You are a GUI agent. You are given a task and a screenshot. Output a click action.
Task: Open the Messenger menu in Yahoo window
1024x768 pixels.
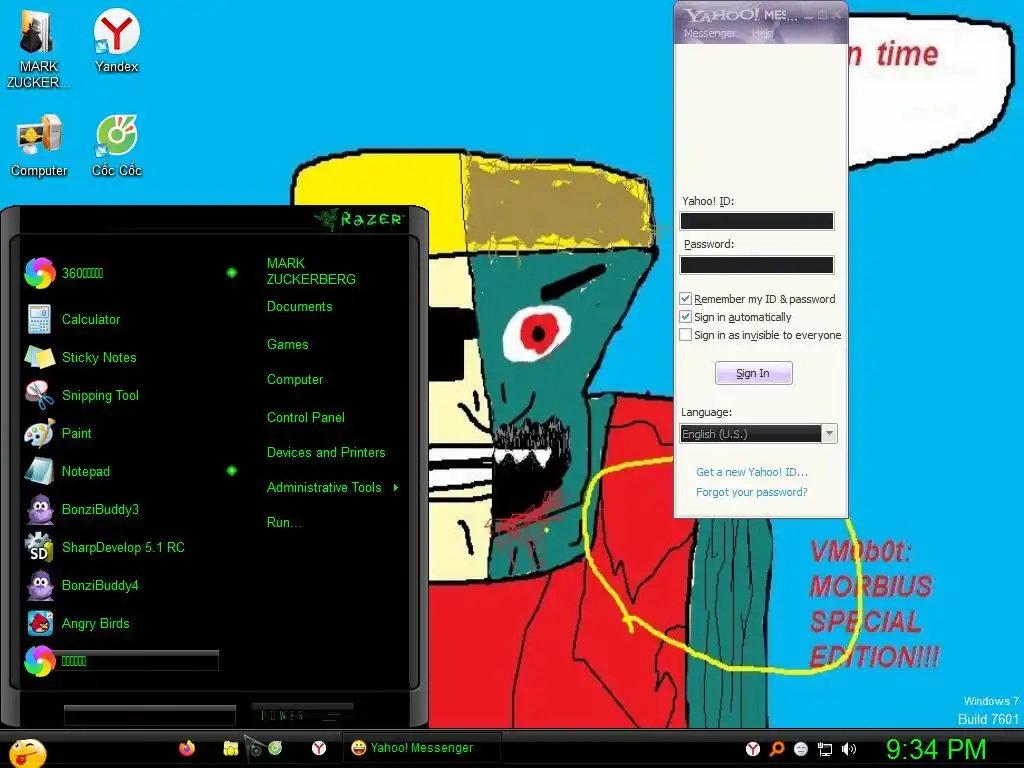coord(709,33)
